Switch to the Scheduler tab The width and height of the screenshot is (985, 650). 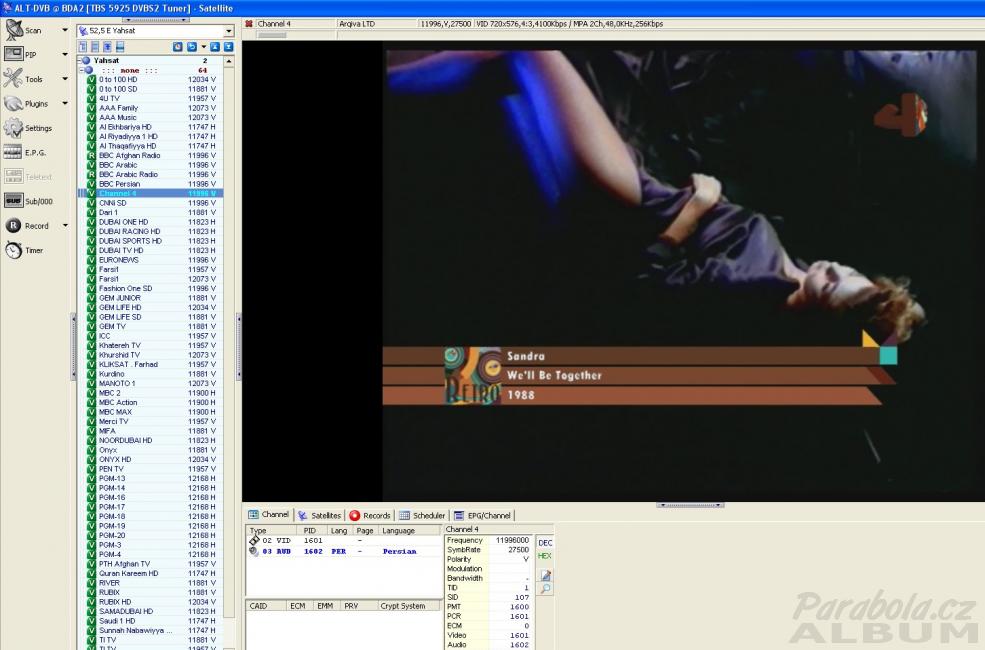[422, 516]
